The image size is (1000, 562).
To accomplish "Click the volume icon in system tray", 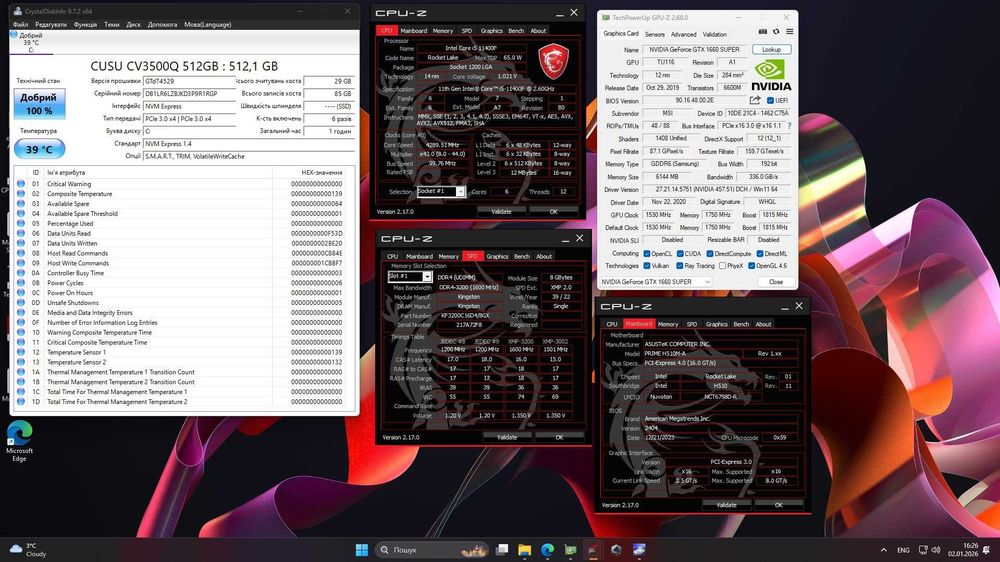I will [936, 549].
